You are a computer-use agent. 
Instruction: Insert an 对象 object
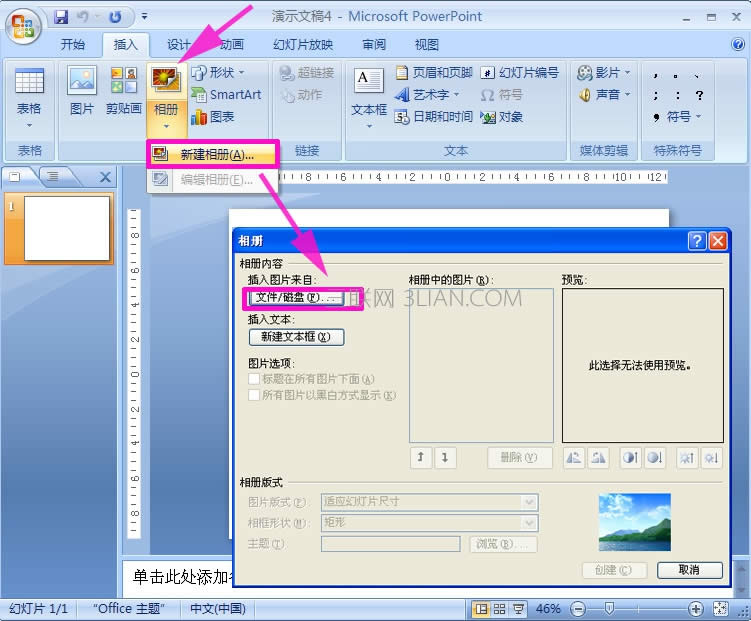tap(501, 117)
